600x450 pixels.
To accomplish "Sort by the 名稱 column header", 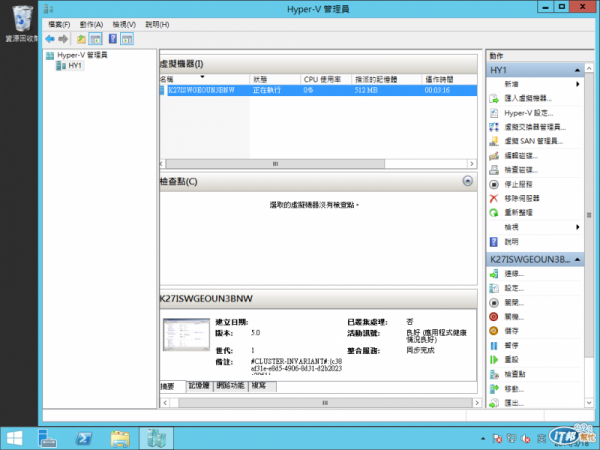I will pyautogui.click(x=204, y=79).
